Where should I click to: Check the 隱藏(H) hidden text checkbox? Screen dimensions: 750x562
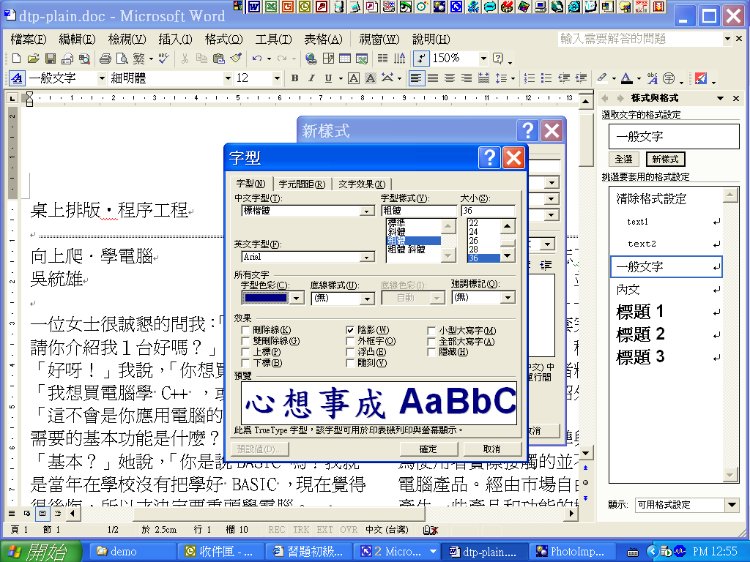431,353
